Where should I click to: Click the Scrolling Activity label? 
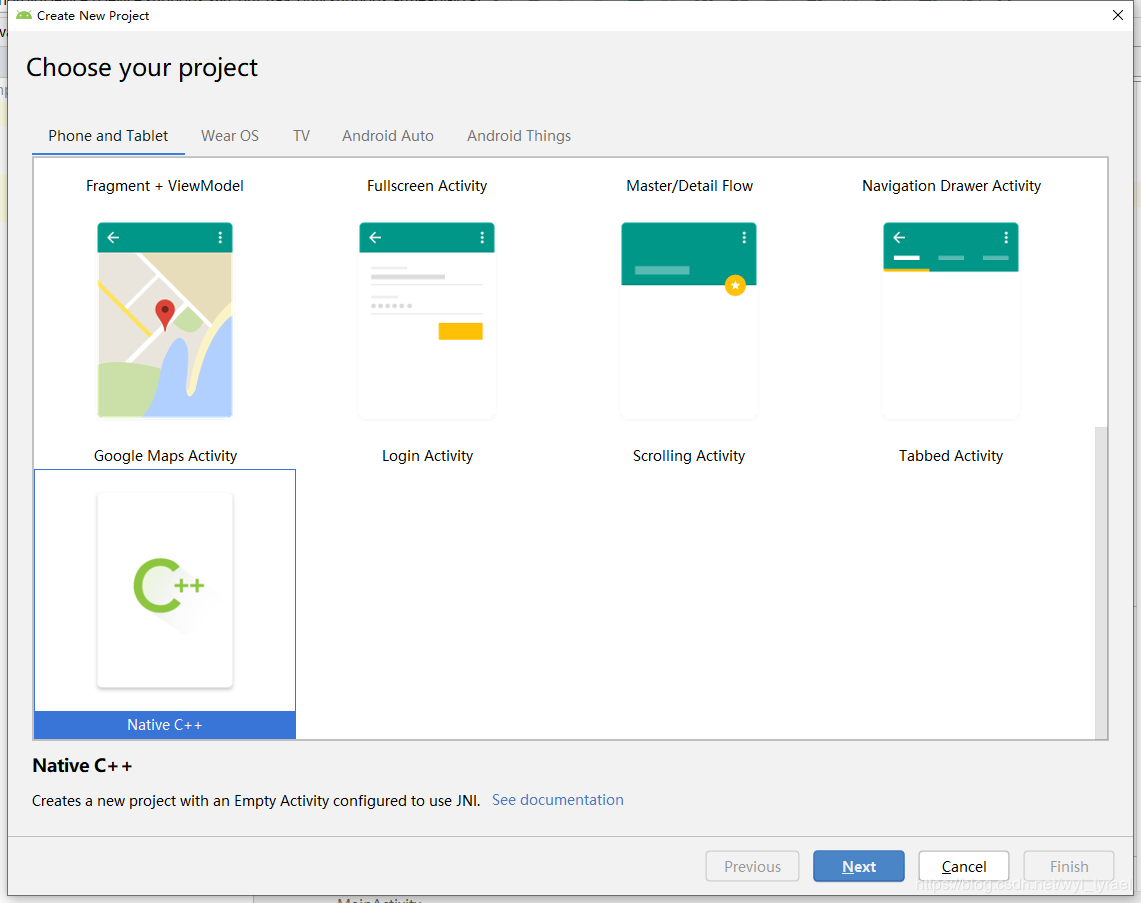(x=689, y=456)
